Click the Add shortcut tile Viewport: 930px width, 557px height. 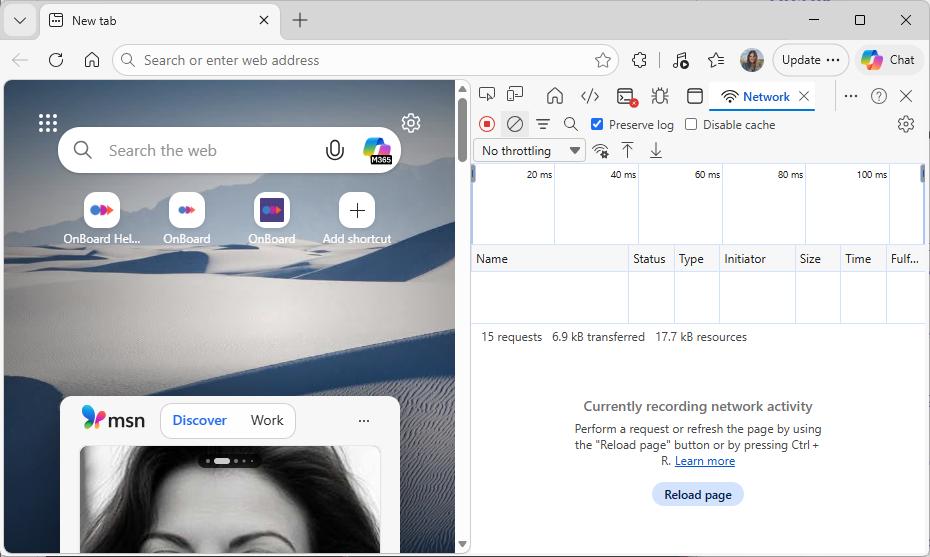pos(357,218)
